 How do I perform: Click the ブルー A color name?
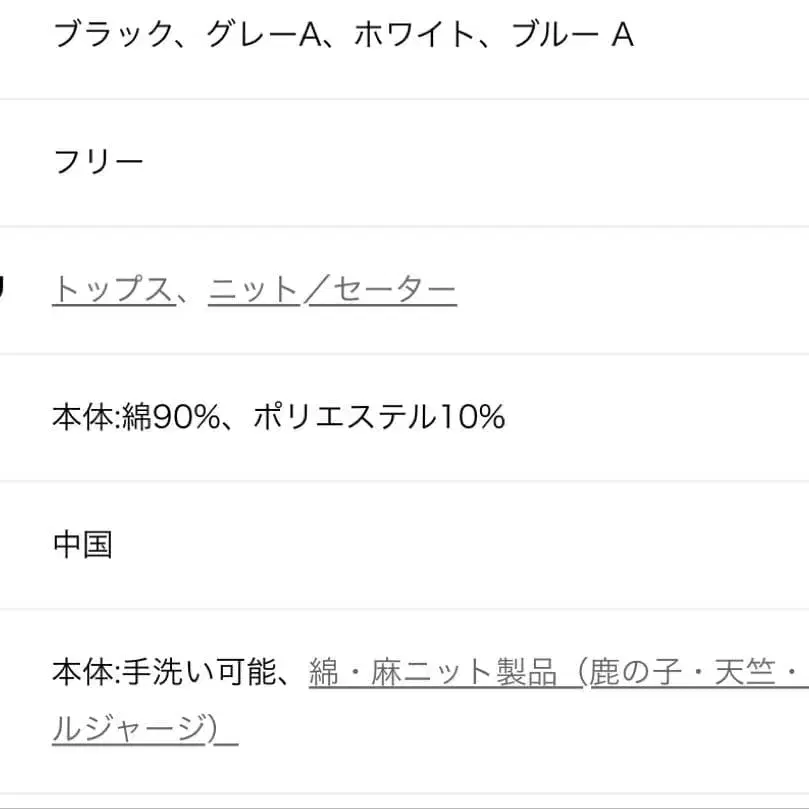(x=572, y=36)
